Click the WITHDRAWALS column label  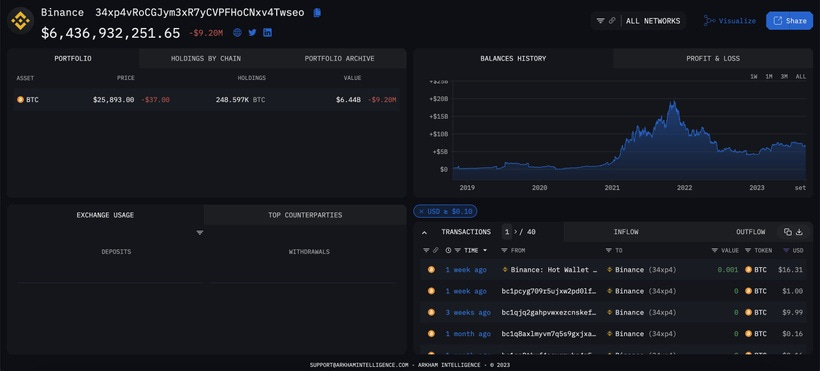coord(309,252)
